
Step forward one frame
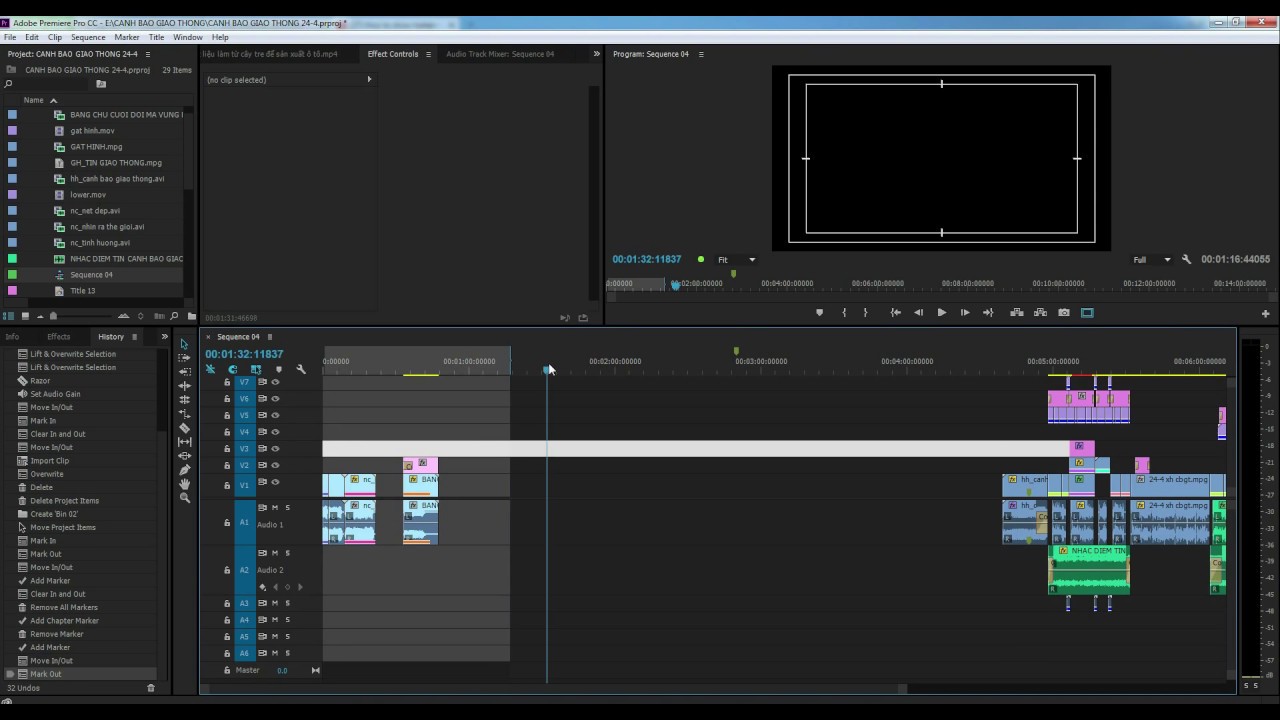pyautogui.click(x=965, y=313)
